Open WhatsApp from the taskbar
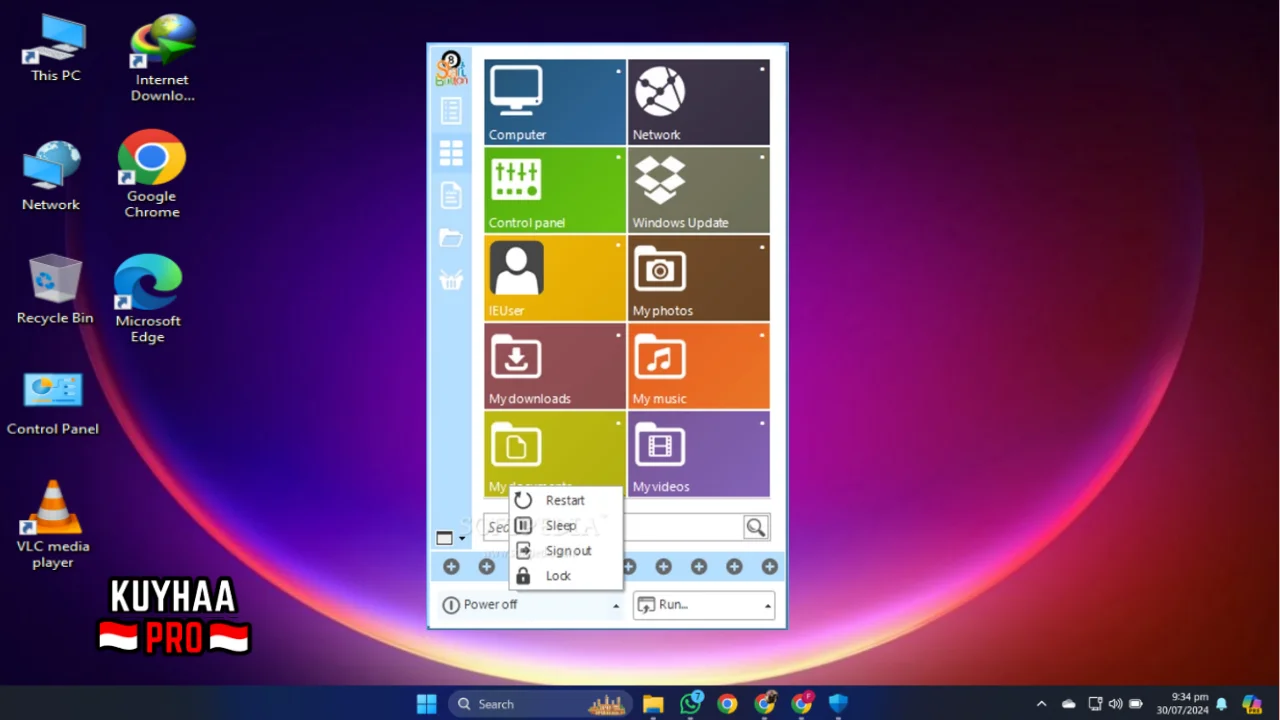Image resolution: width=1280 pixels, height=720 pixels. [691, 704]
